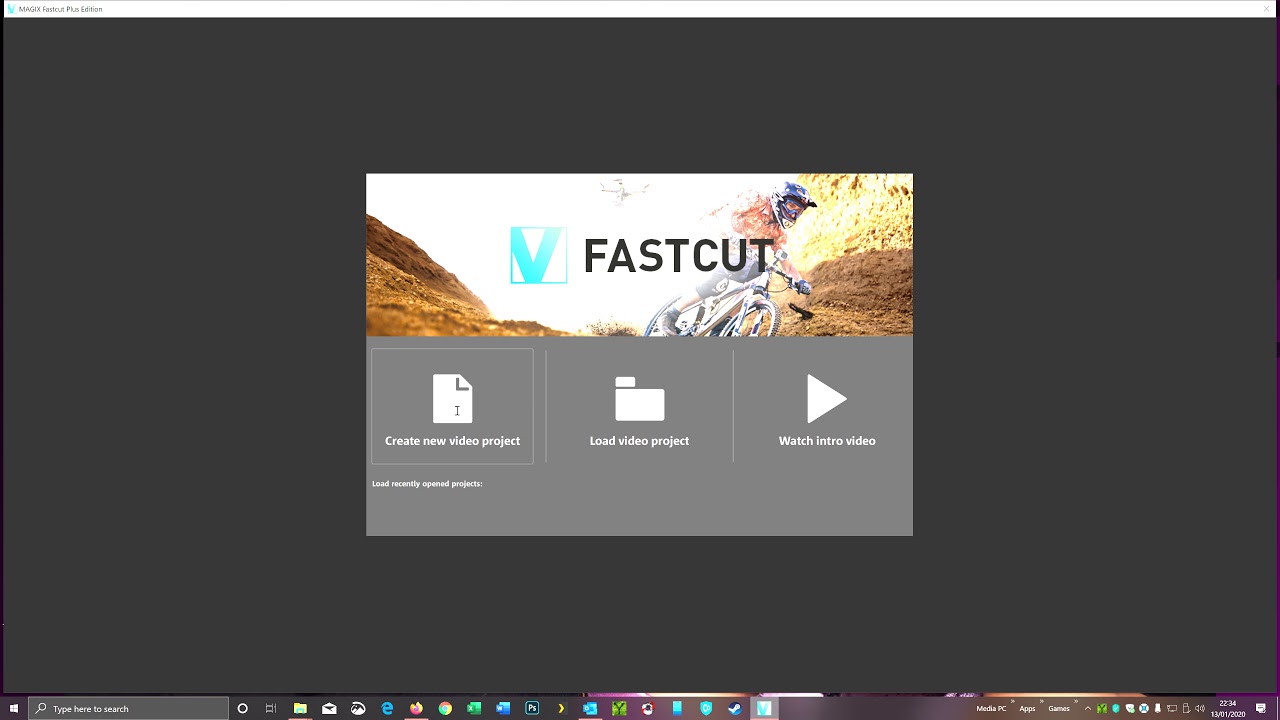Open the clock and date flyout
The height and width of the screenshot is (720, 1280).
1227,708
